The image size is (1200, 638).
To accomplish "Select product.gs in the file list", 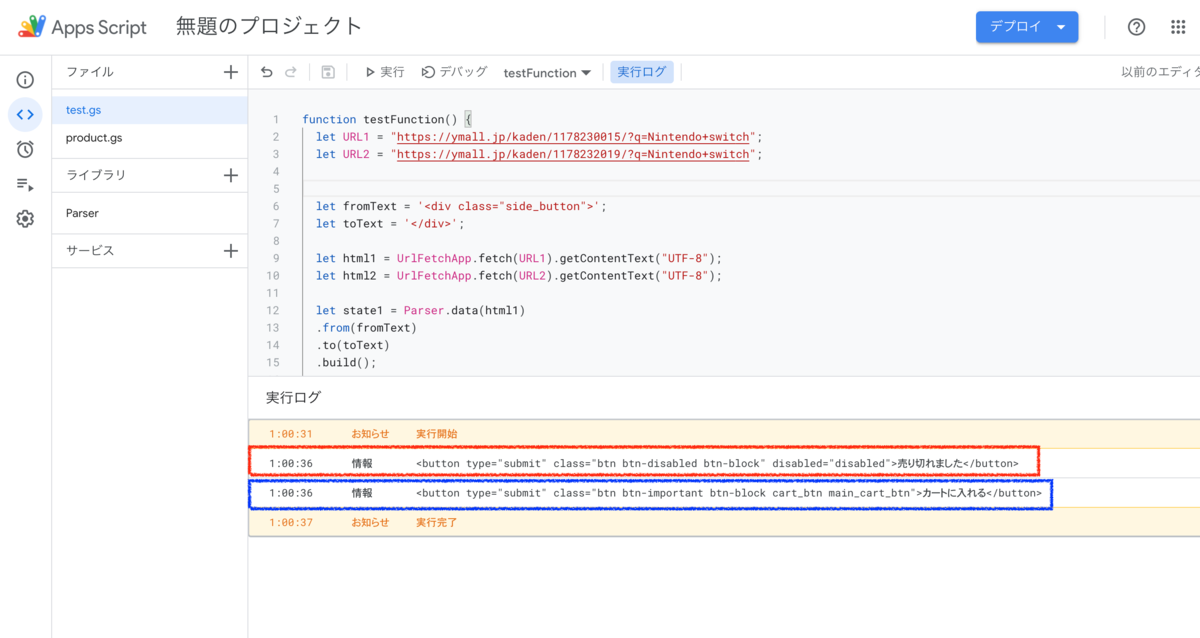I will click(x=150, y=138).
